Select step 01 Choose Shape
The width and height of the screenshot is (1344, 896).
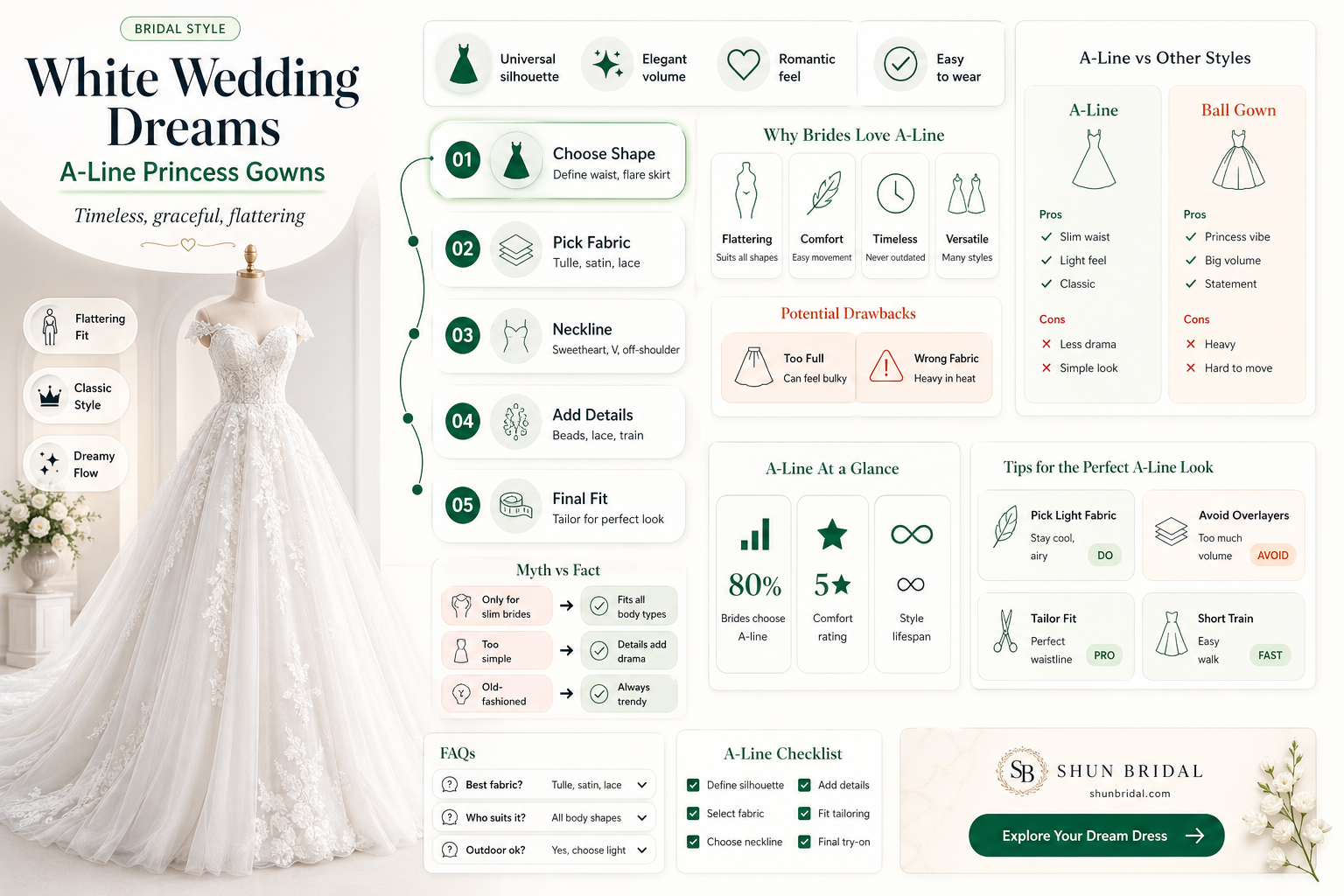point(557,161)
